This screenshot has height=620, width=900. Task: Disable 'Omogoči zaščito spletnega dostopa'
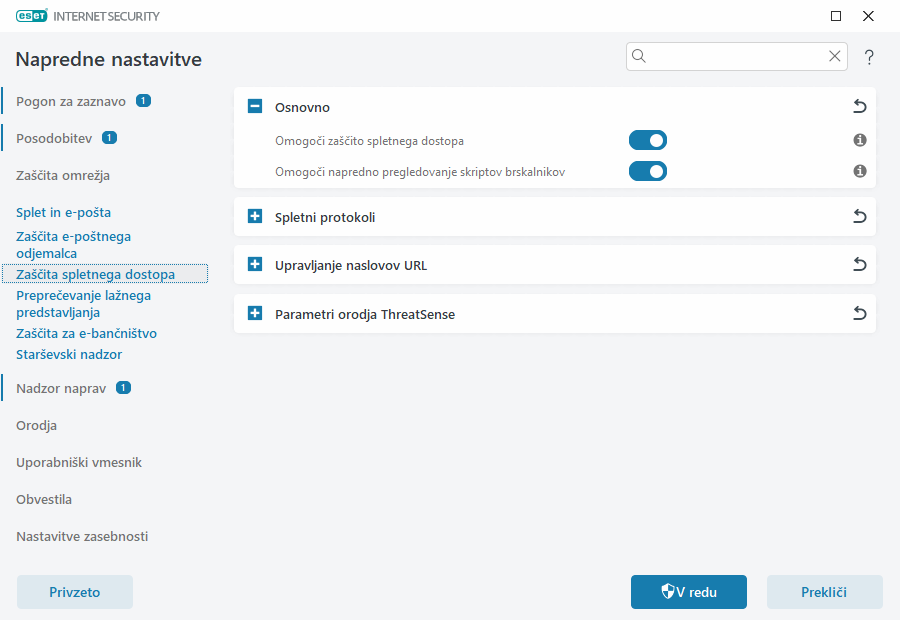[x=648, y=140]
